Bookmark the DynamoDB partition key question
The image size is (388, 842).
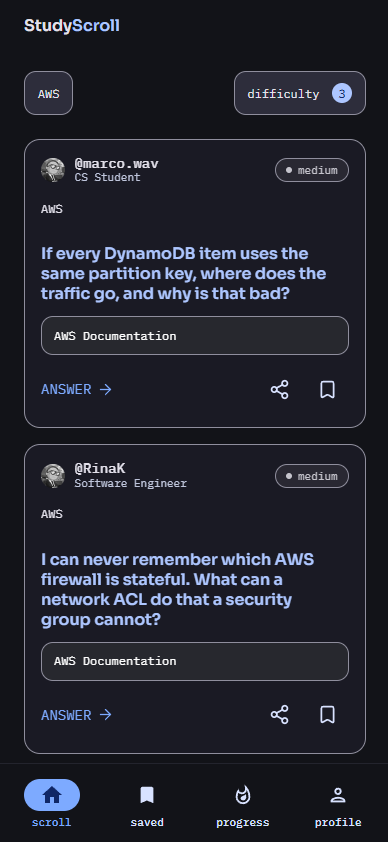tap(327, 389)
